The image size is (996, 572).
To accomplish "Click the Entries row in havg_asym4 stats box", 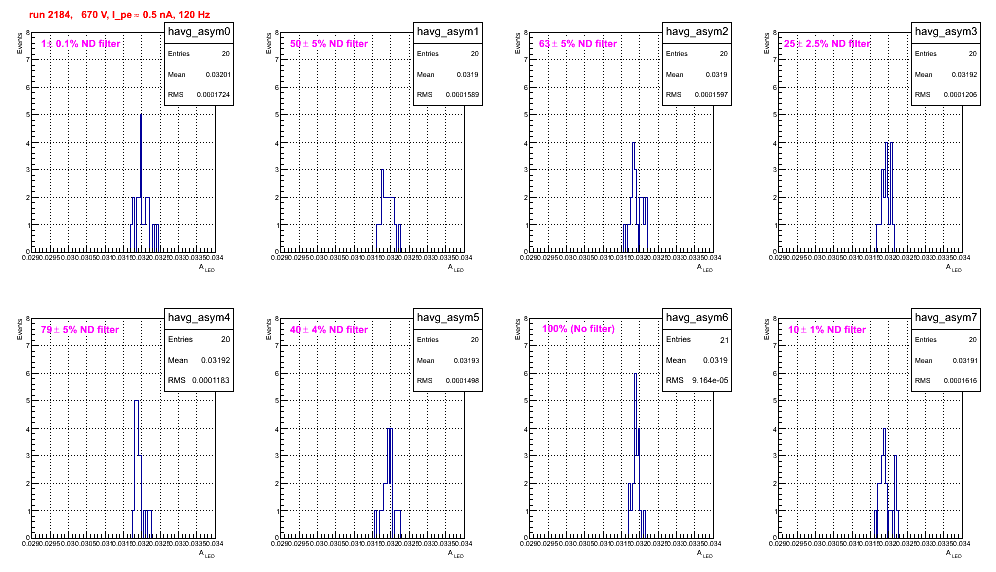I will 199,339.
